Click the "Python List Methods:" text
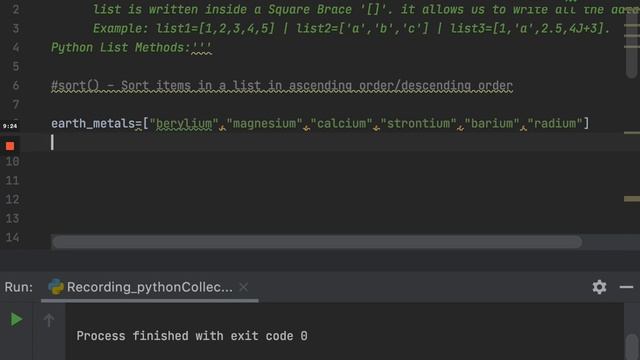 (120, 48)
